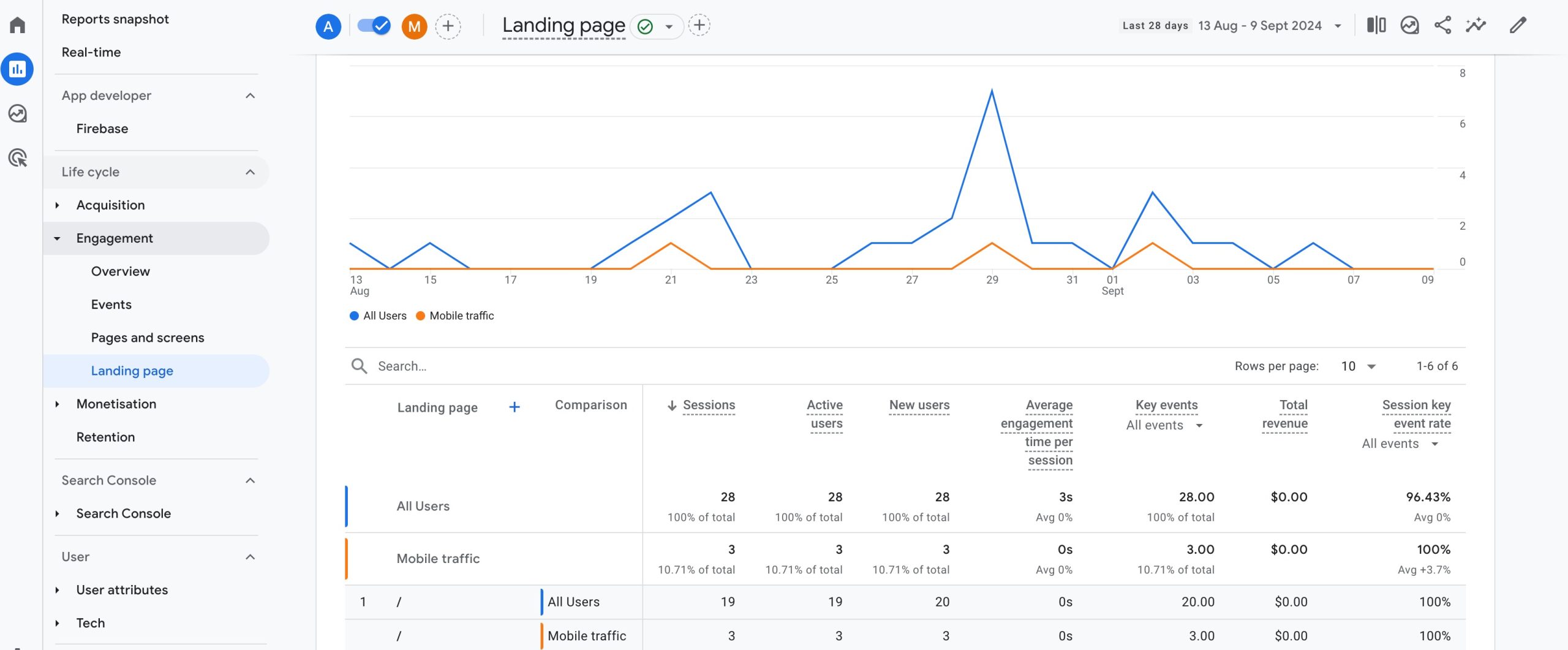
Task: Click the magnifier icon in the table search
Action: pyautogui.click(x=360, y=365)
